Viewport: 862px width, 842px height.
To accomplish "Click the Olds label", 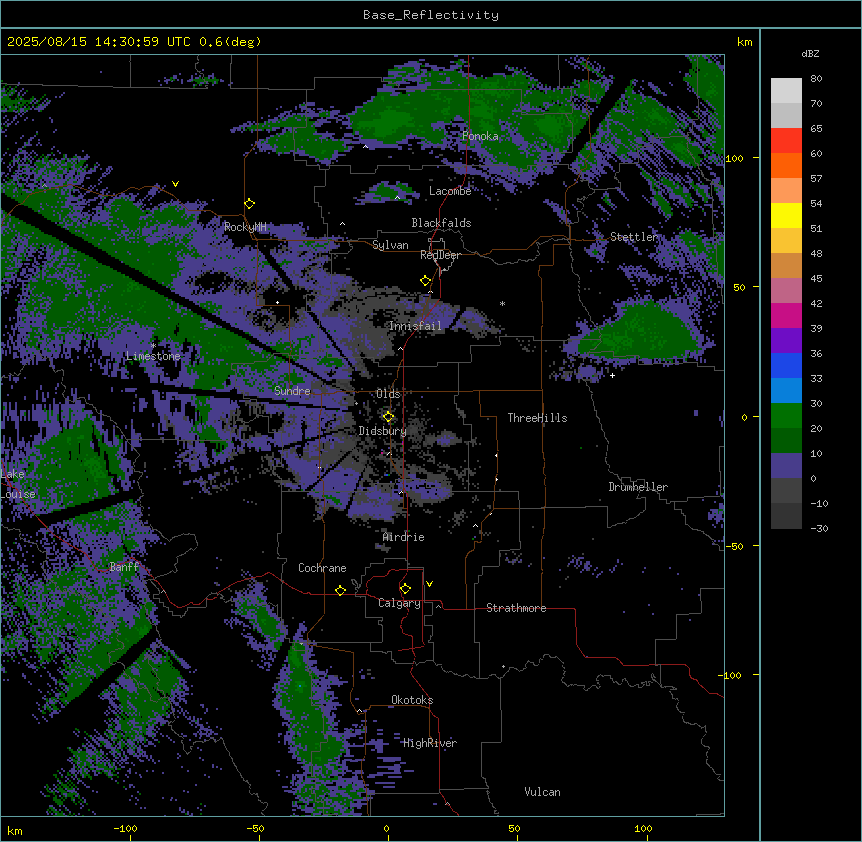I will point(388,394).
